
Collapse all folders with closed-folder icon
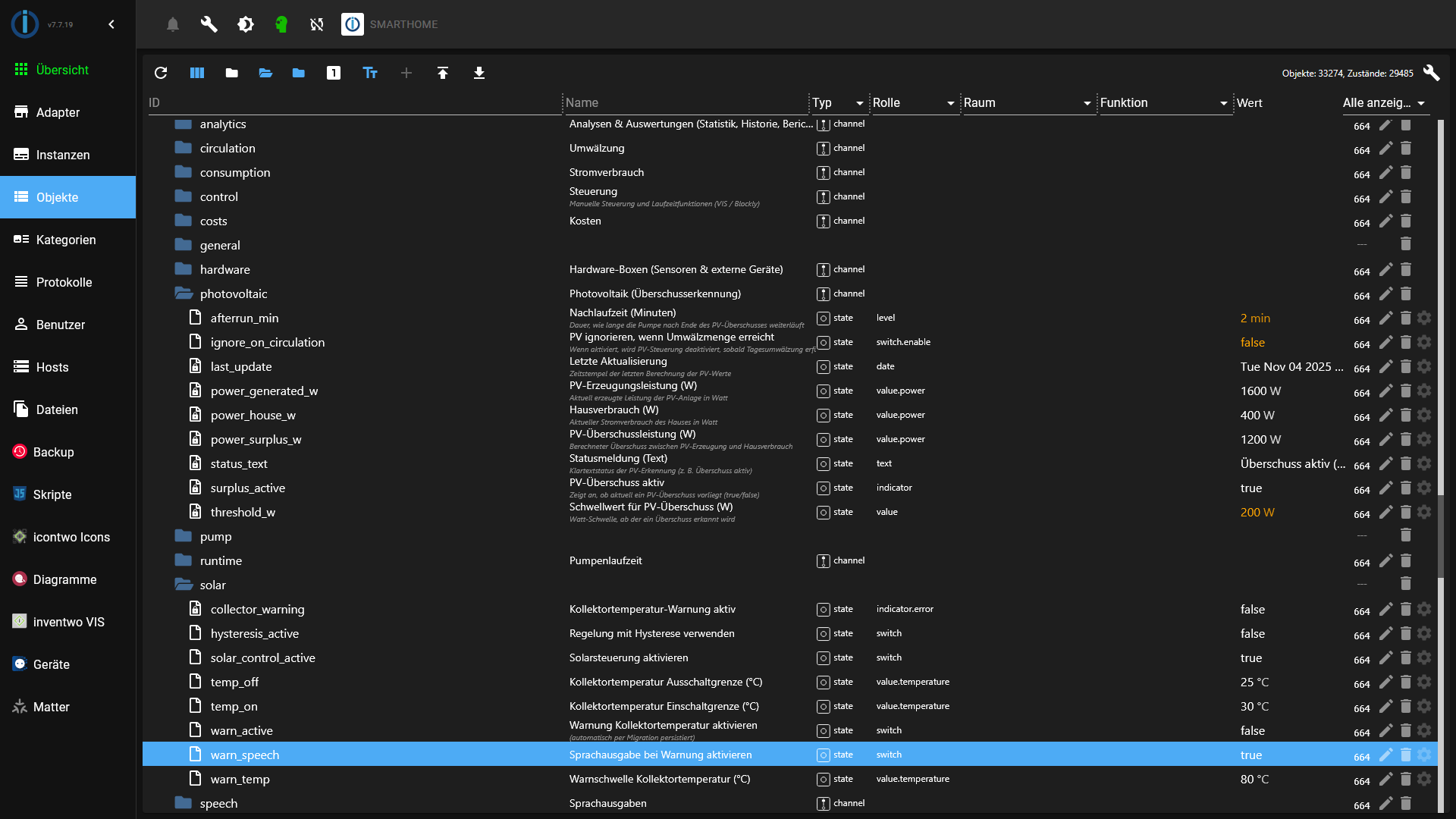click(231, 73)
